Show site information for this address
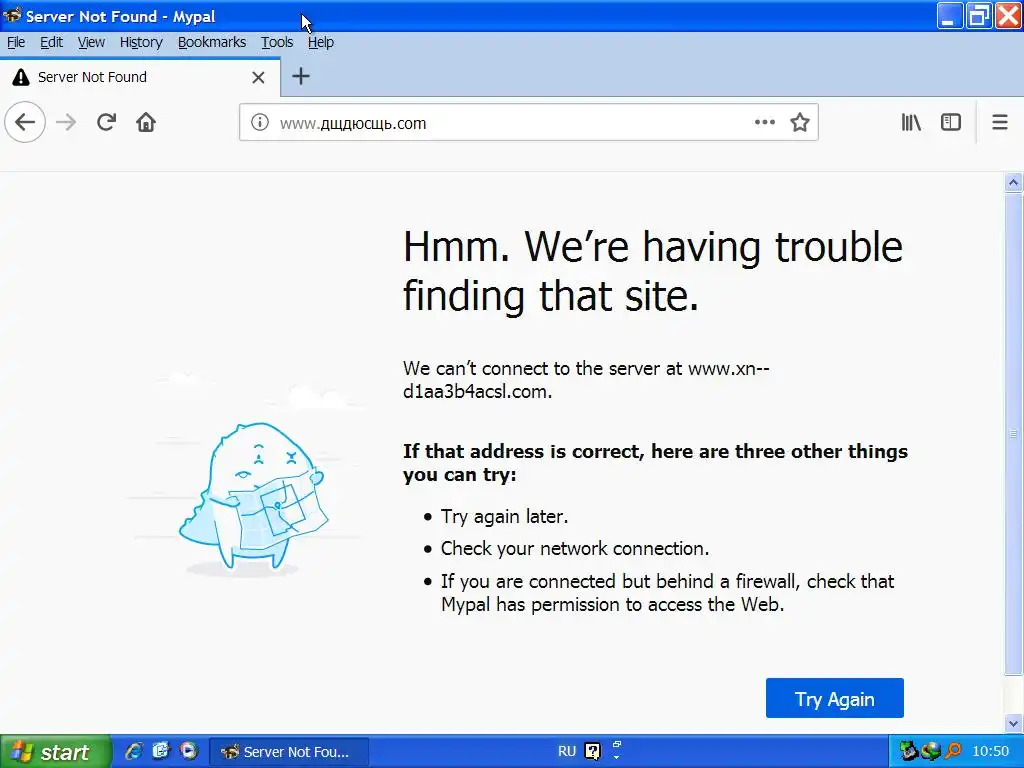The height and width of the screenshot is (768, 1024). (x=259, y=122)
